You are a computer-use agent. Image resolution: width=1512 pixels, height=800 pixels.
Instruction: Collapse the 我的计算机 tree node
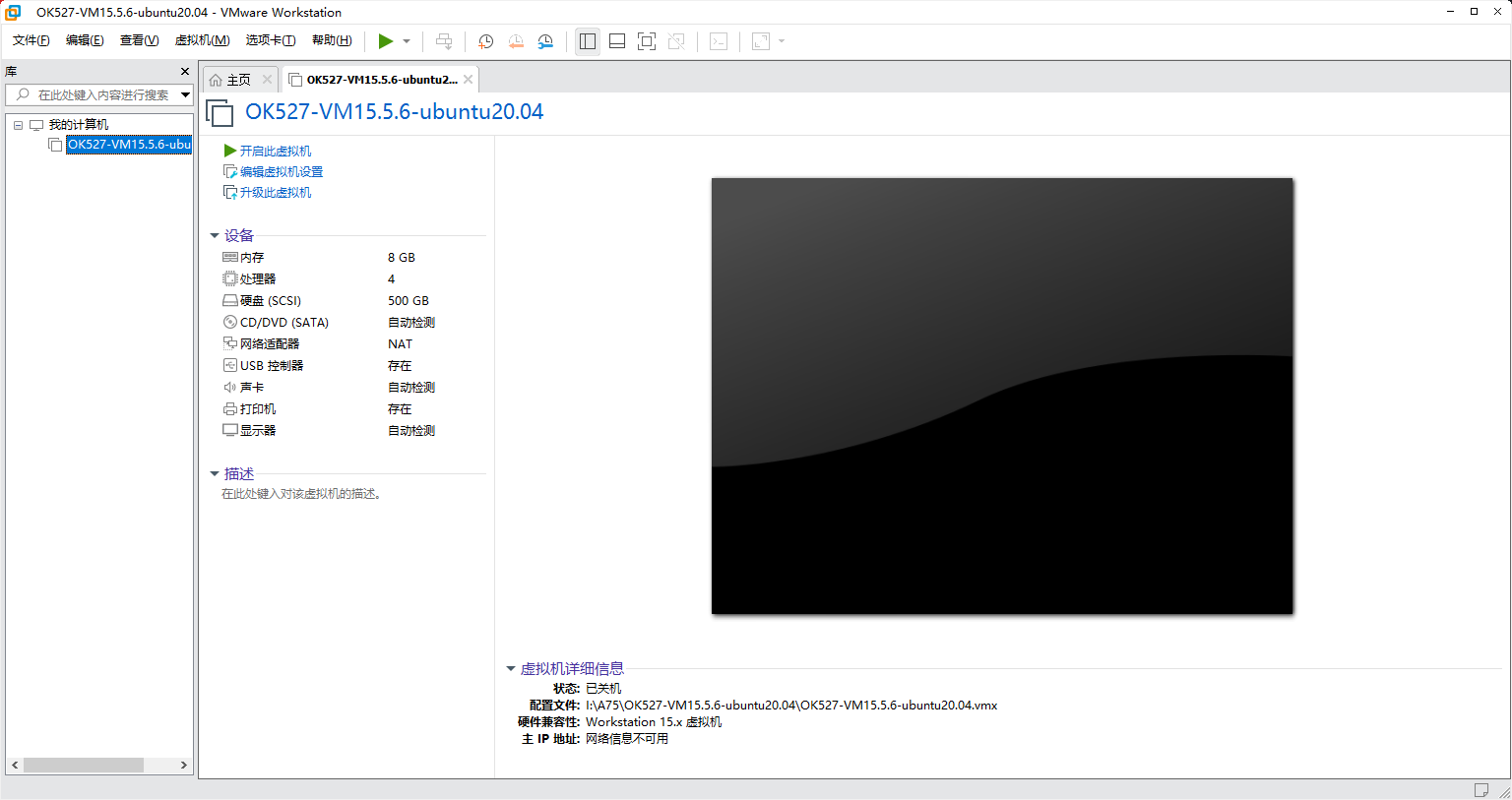point(18,125)
